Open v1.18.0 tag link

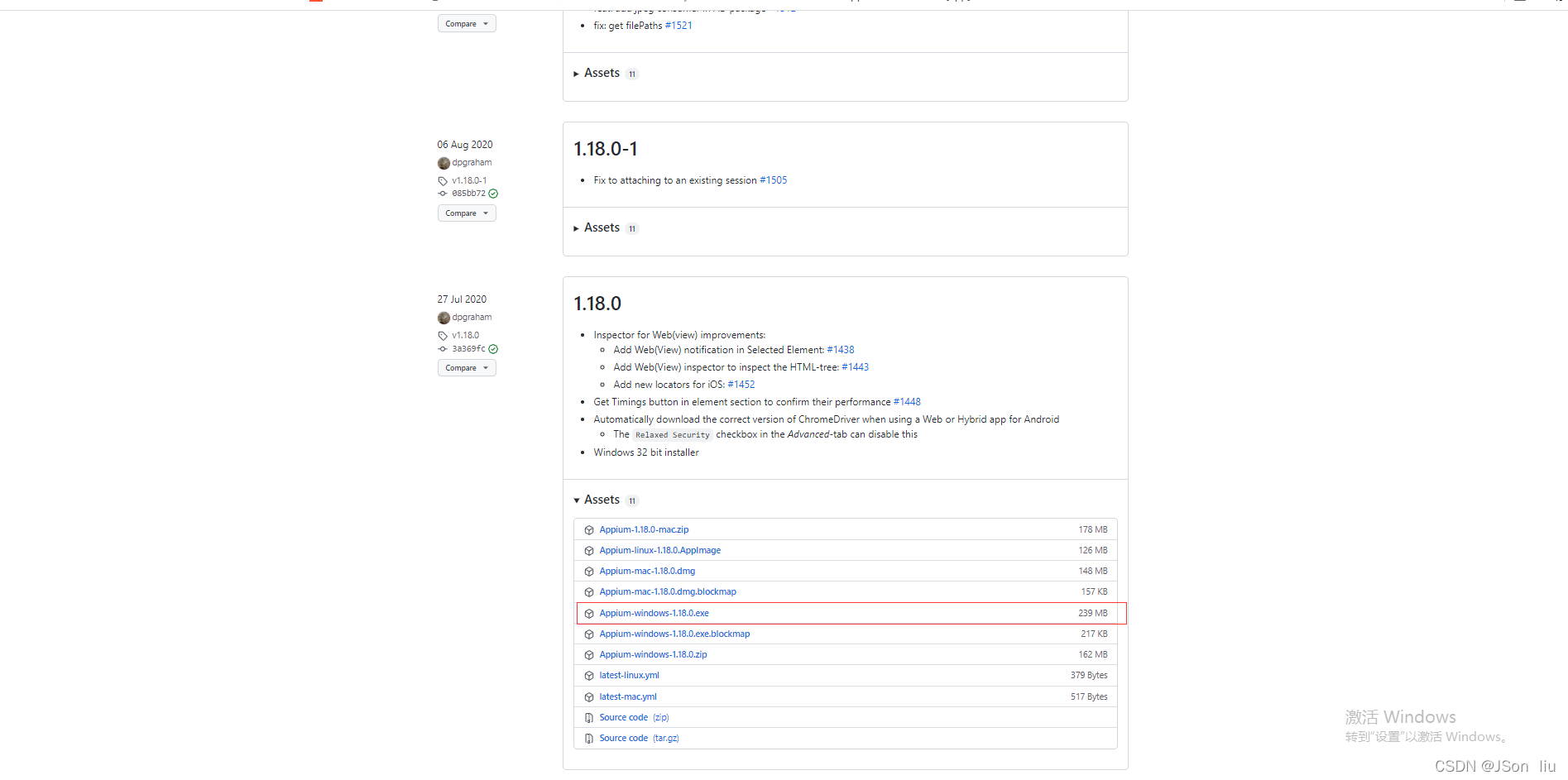point(465,335)
